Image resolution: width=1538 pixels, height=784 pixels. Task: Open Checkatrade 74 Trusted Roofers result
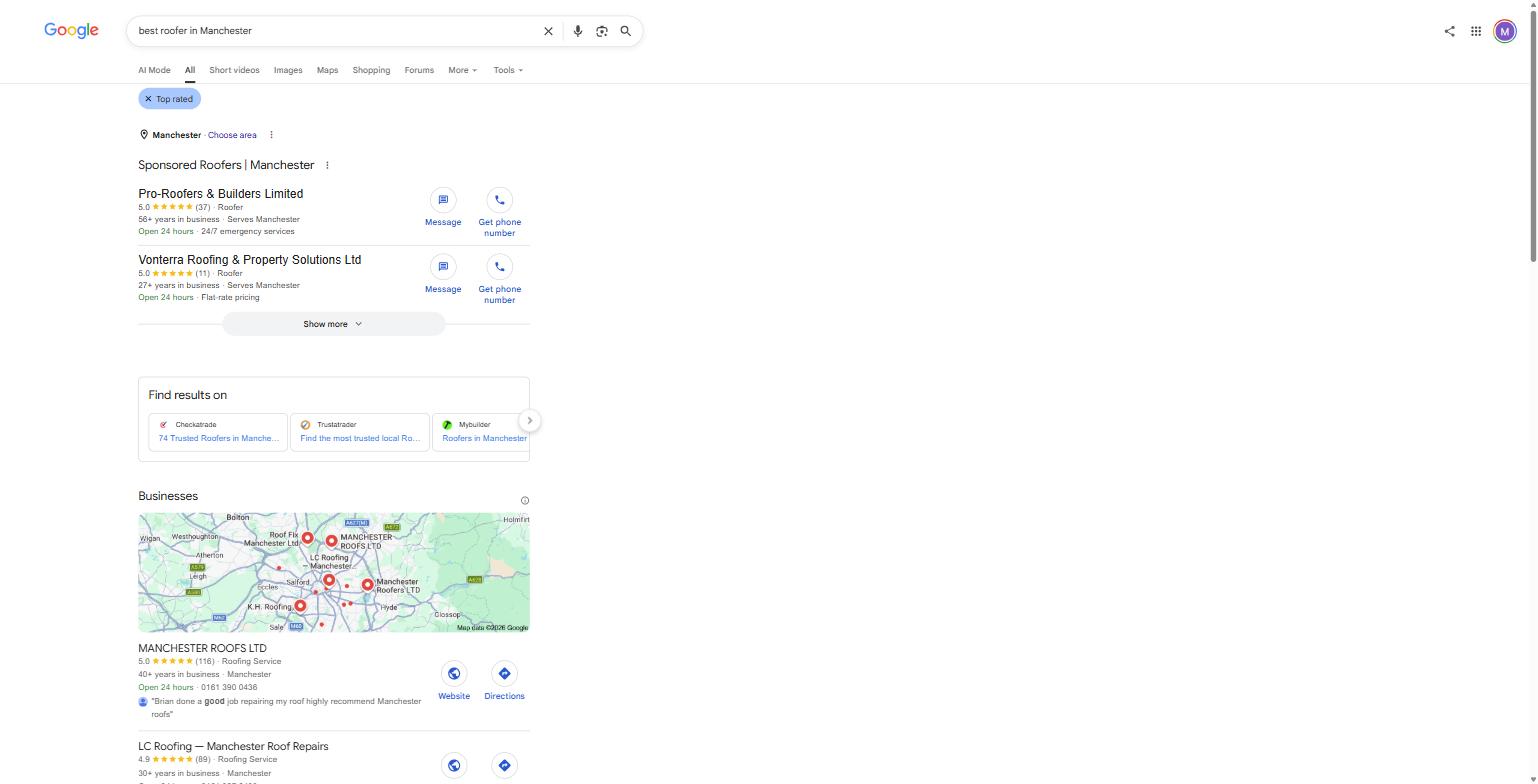[x=218, y=432]
